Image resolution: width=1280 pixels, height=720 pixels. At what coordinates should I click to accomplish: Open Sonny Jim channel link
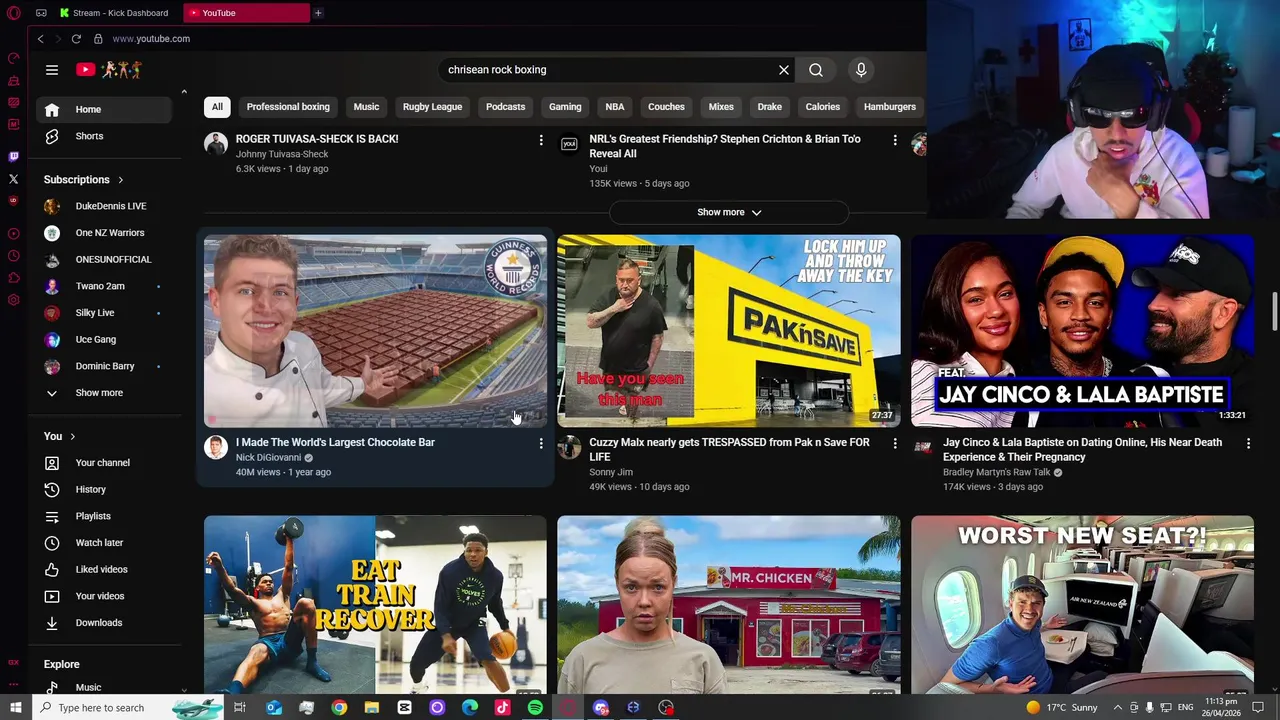coord(611,472)
